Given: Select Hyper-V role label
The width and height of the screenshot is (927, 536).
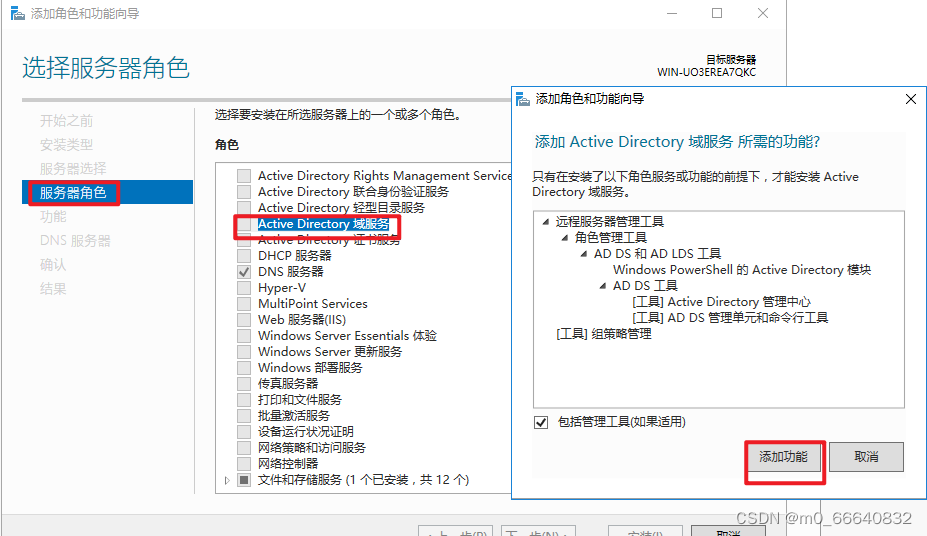Looking at the screenshot, I should (282, 288).
